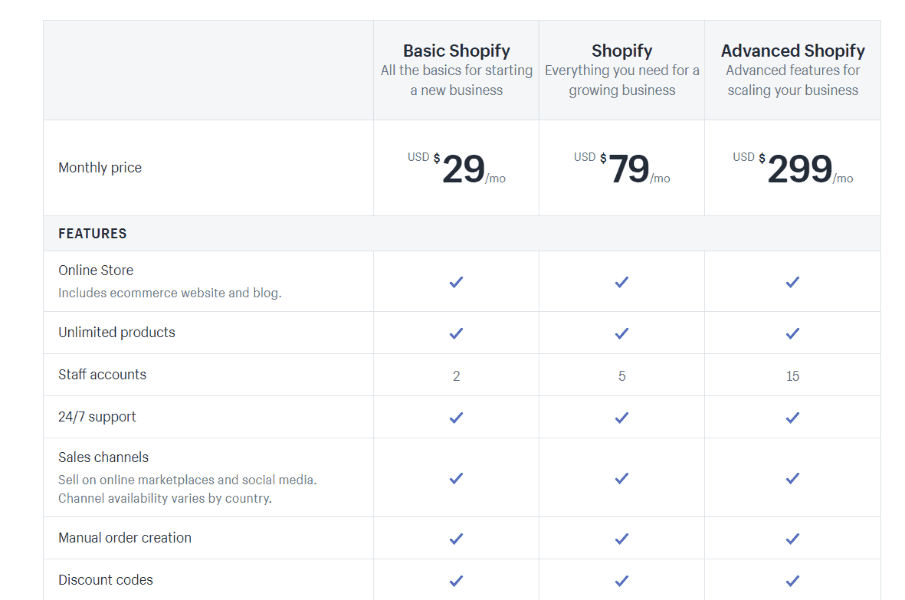Click Unlimited products checkmark under Shopify plan

[x=622, y=333]
